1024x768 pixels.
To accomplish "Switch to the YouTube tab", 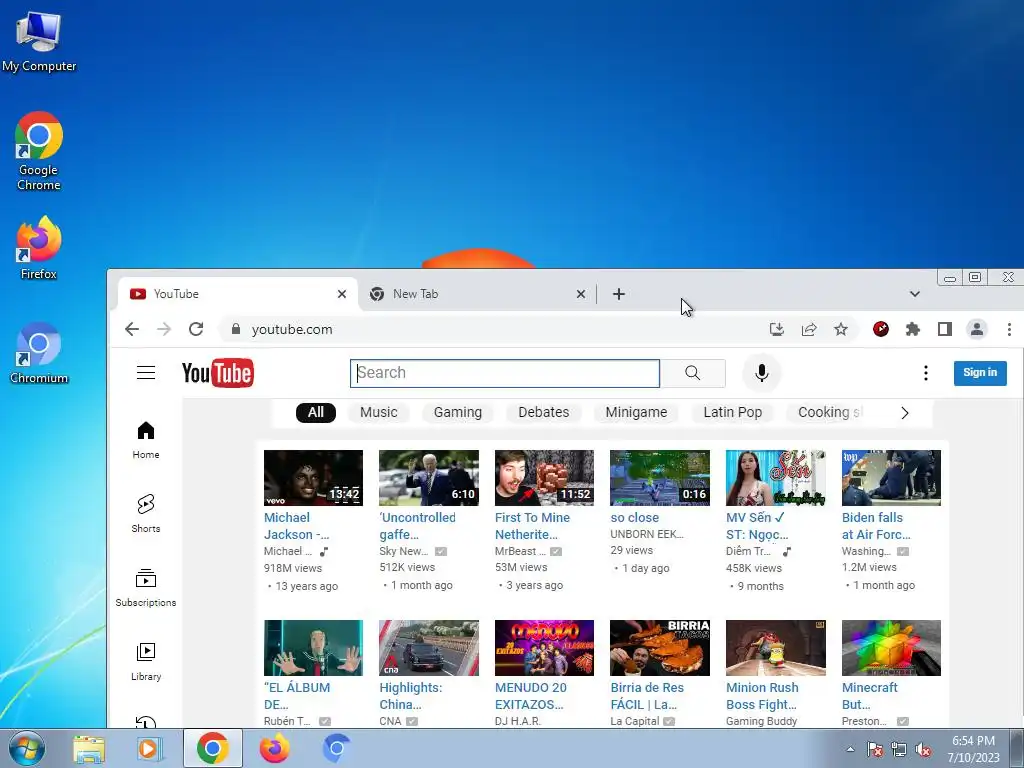I will [238, 295].
